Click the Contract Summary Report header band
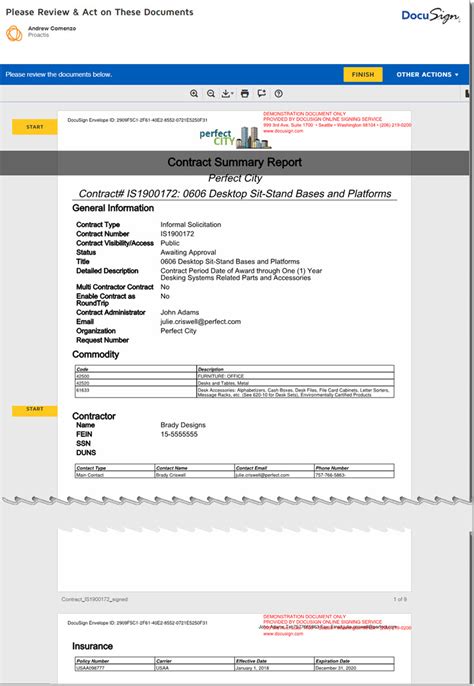The image size is (474, 686). [235, 163]
